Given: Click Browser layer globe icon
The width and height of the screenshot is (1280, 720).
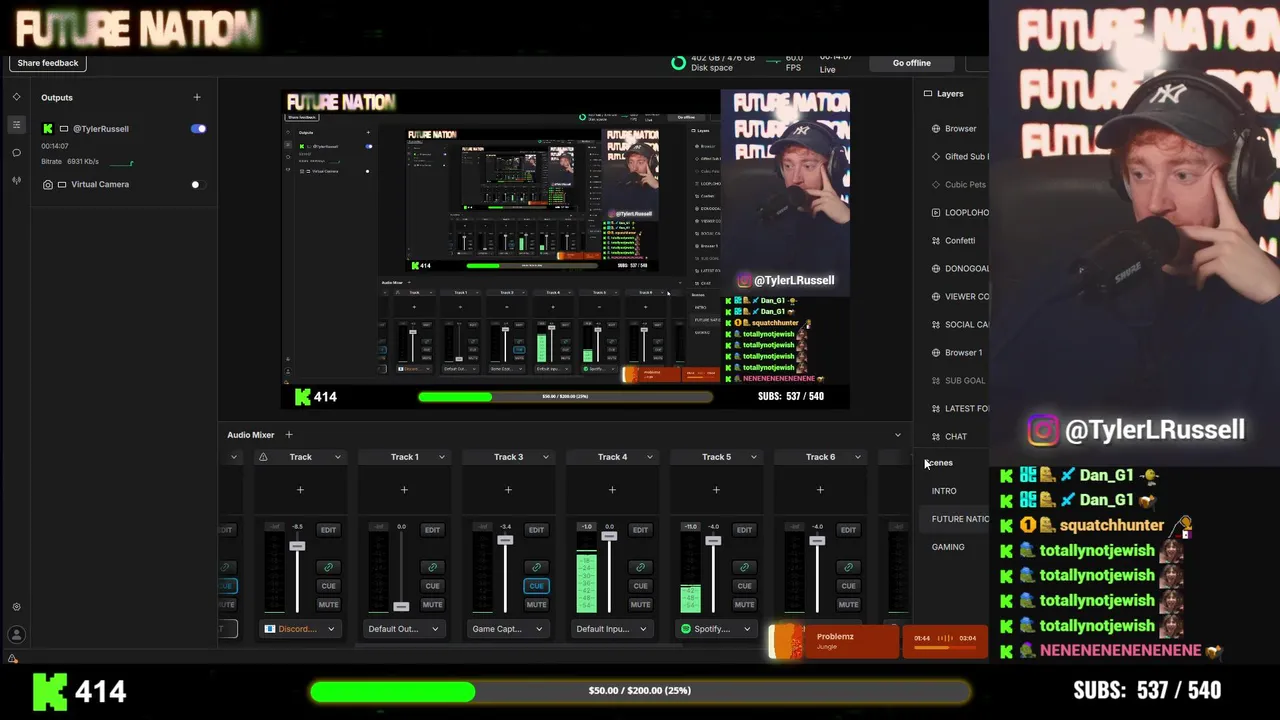Looking at the screenshot, I should pos(936,129).
